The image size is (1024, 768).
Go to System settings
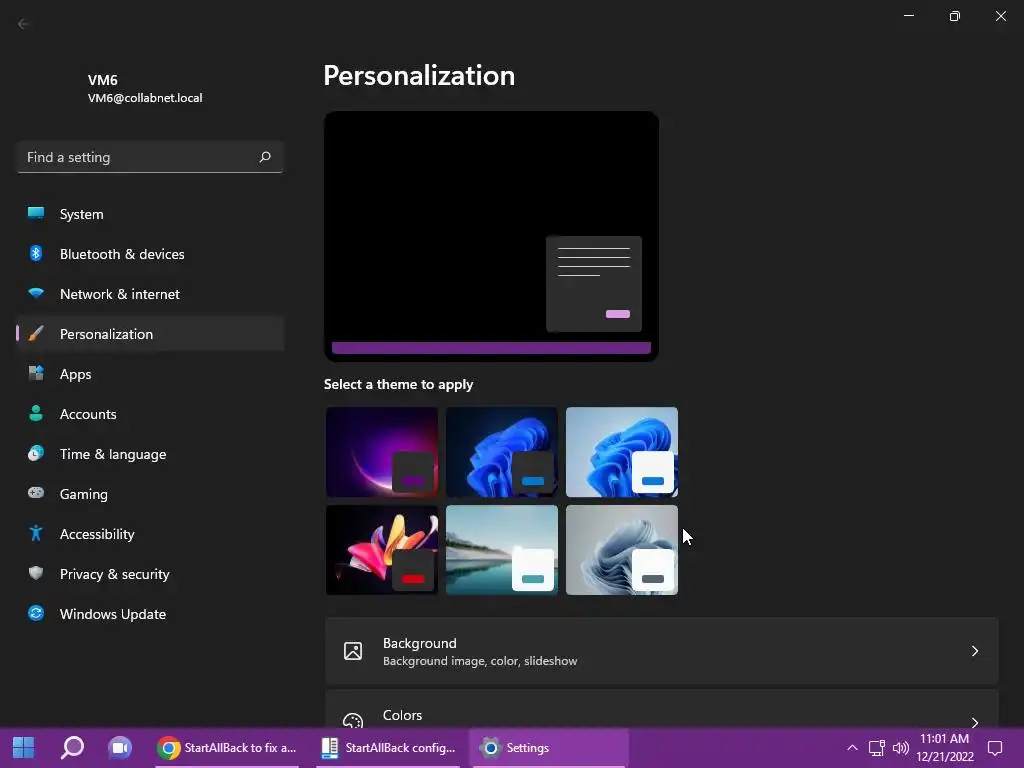[x=150, y=214]
